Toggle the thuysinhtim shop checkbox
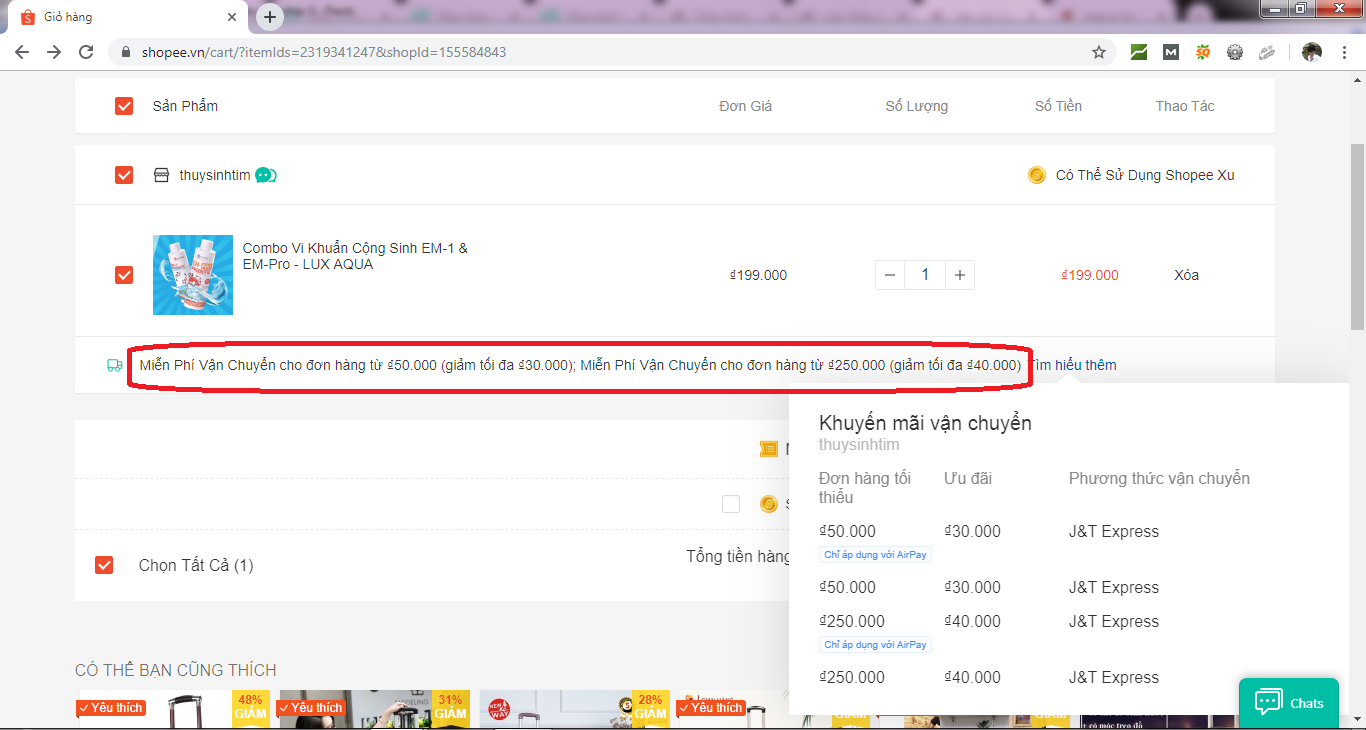The width and height of the screenshot is (1366, 730). 124,175
